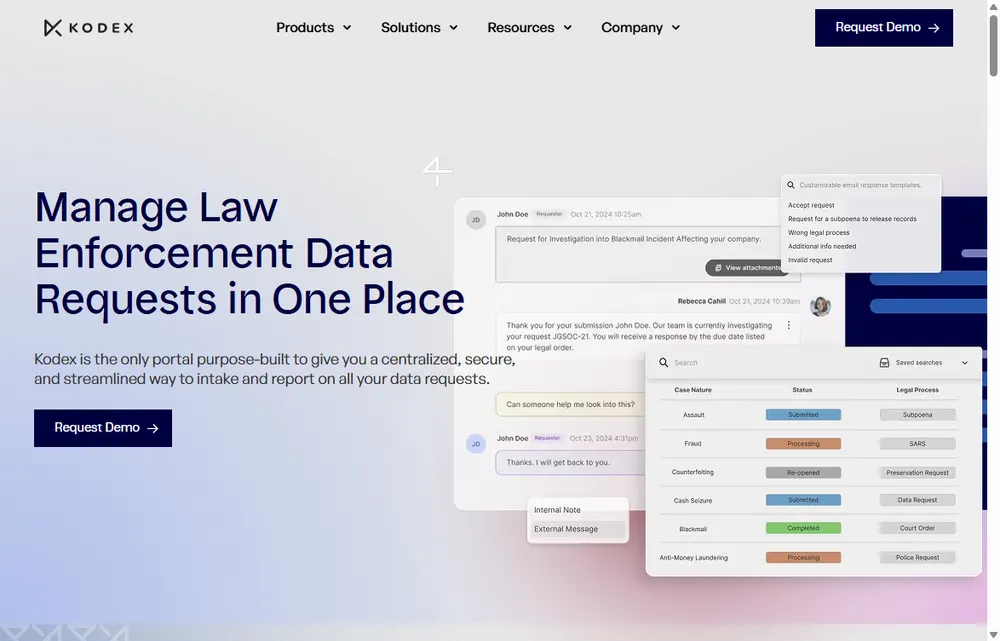Click Anti-Money Laundering case nature cell
Viewport: 1000px width, 641px height.
pos(693,558)
